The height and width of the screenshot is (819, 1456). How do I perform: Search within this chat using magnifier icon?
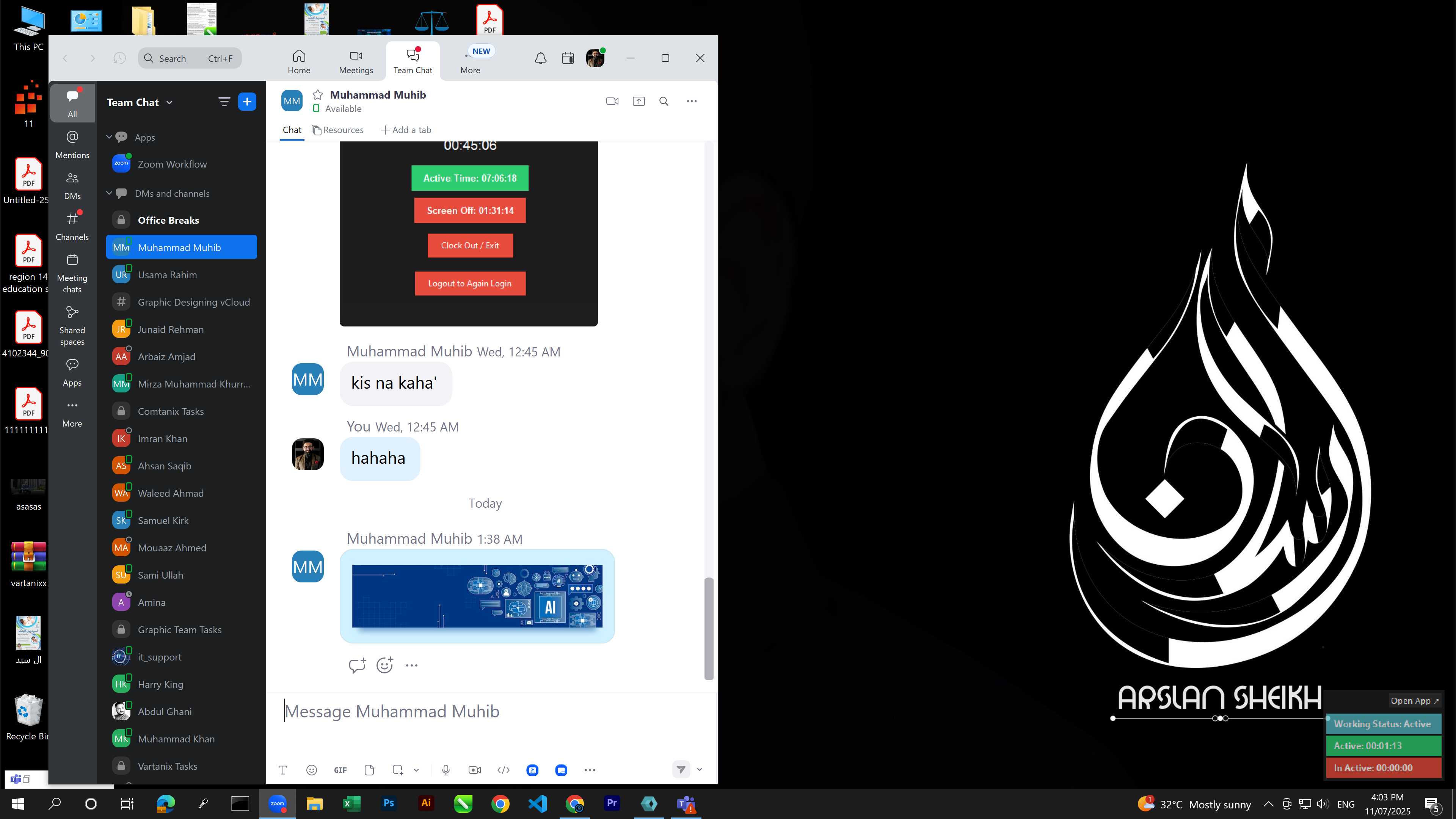[664, 101]
